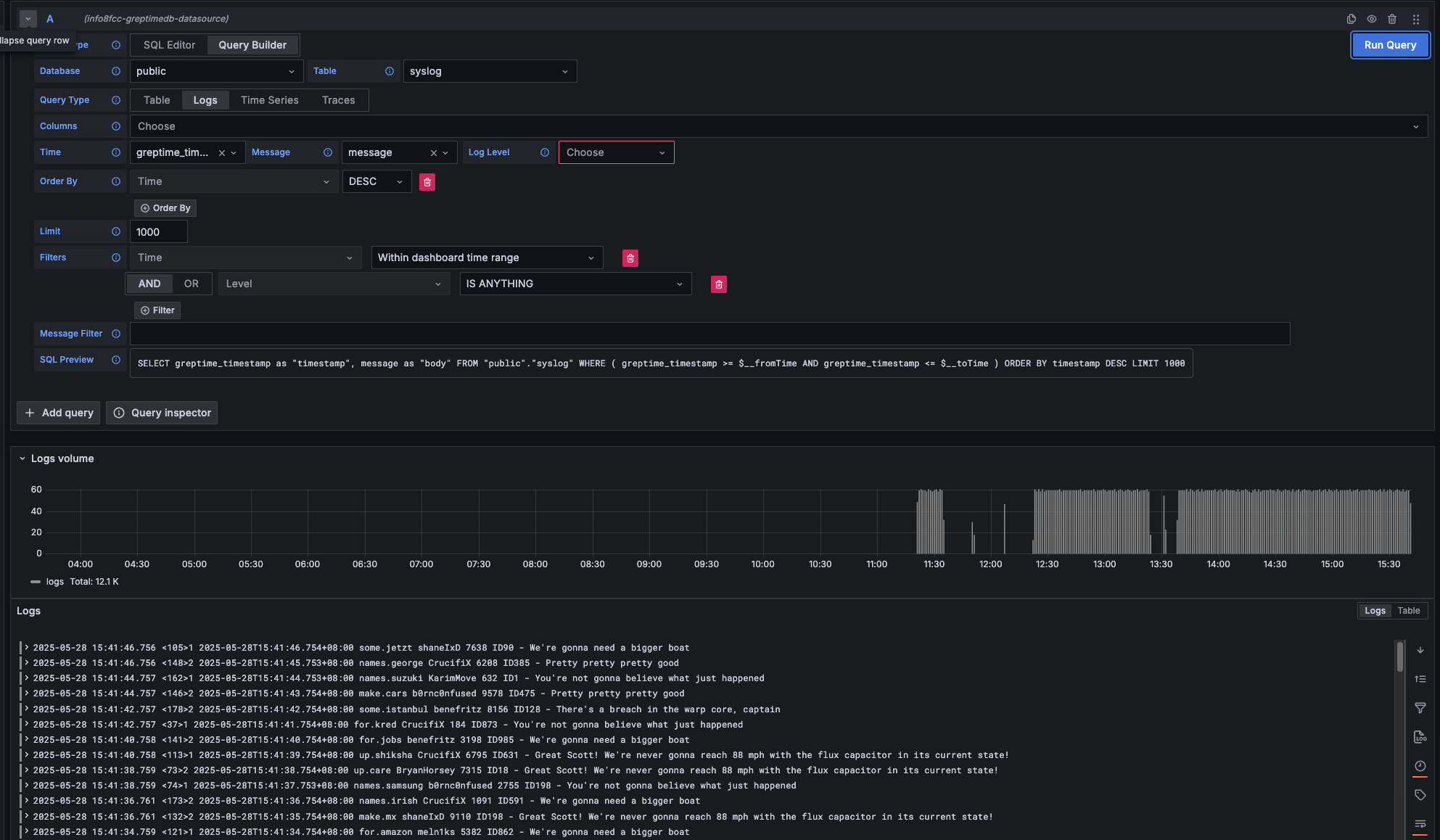Click the labels tag icon in logs sidebar
Viewport: 1440px width, 840px height.
(1420, 795)
